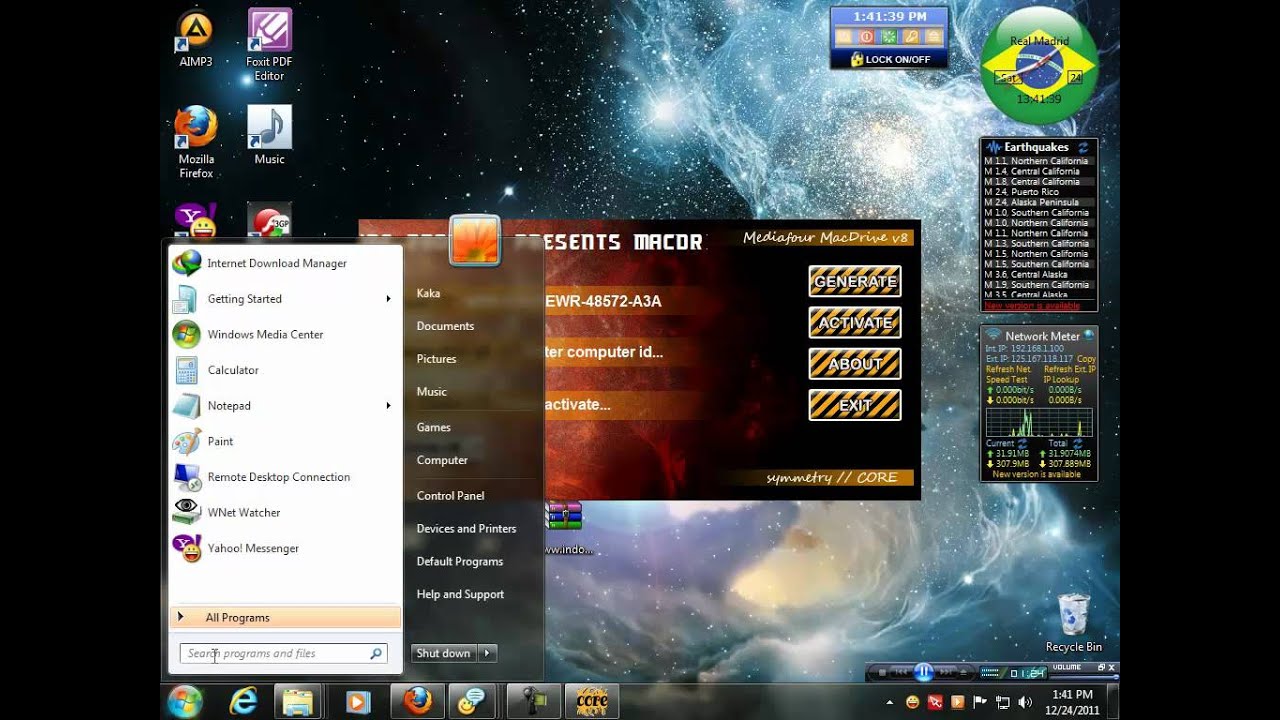This screenshot has width=1280, height=720.
Task: Open shut down options arrow
Action: [x=487, y=653]
